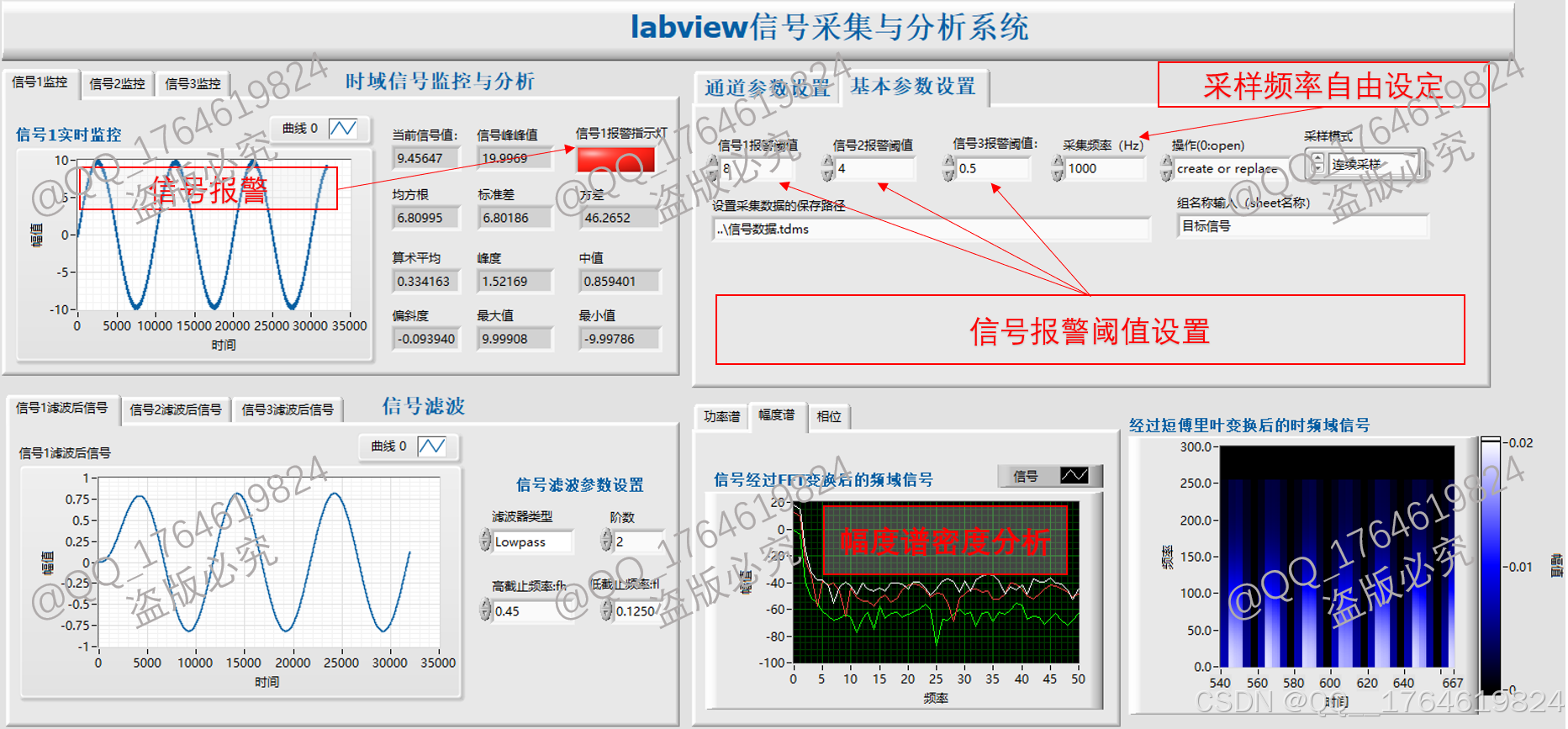1568x729 pixels.
Task: Click the 信号 legend label on FFT graph
Action: click(x=1026, y=476)
